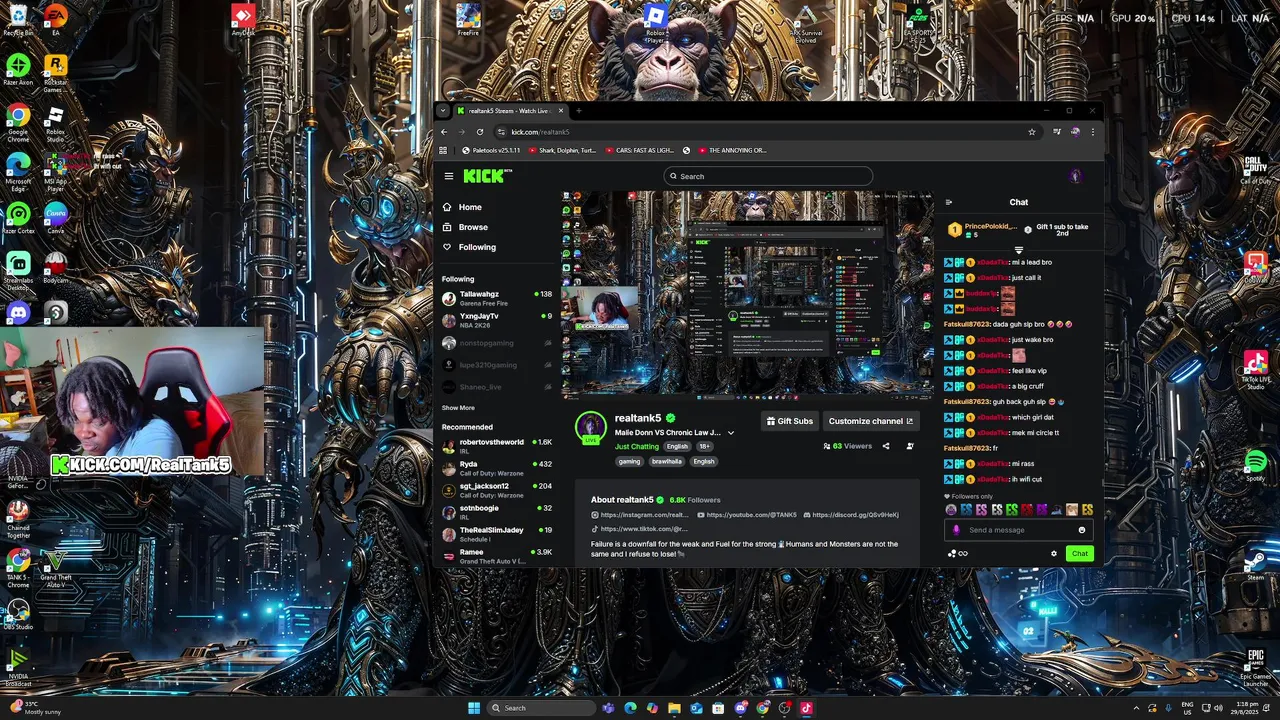Click the Windows taskbar search box
Screen dimensions: 1280x720
[x=540, y=708]
